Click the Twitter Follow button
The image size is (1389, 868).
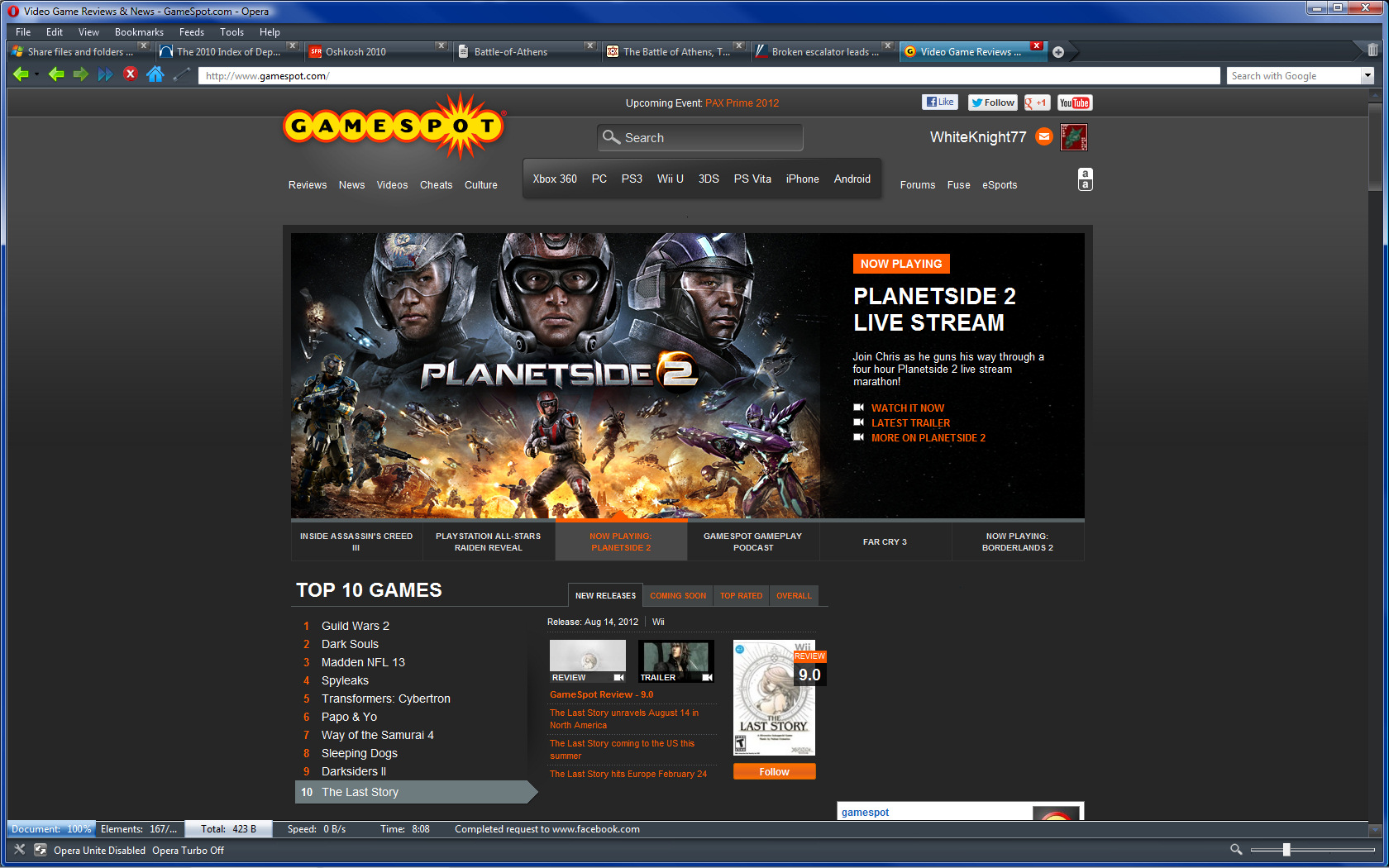pos(993,103)
